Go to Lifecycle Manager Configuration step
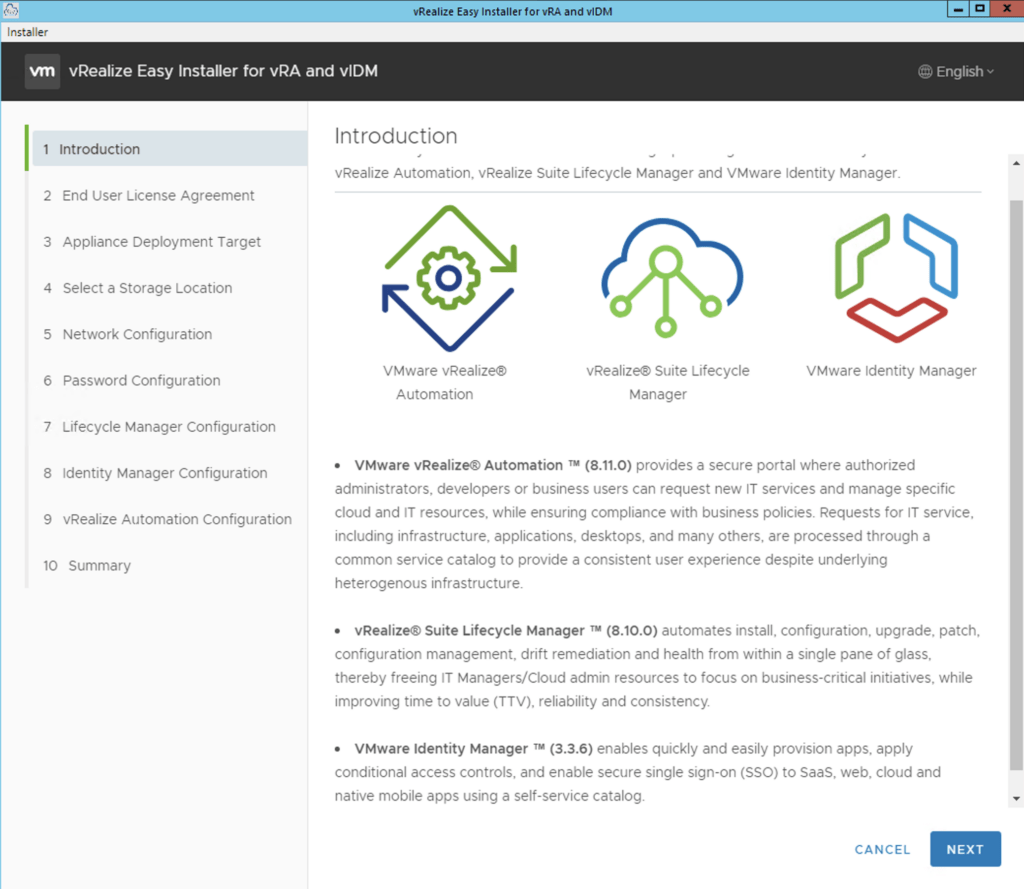This screenshot has height=889, width=1024. tap(170, 427)
